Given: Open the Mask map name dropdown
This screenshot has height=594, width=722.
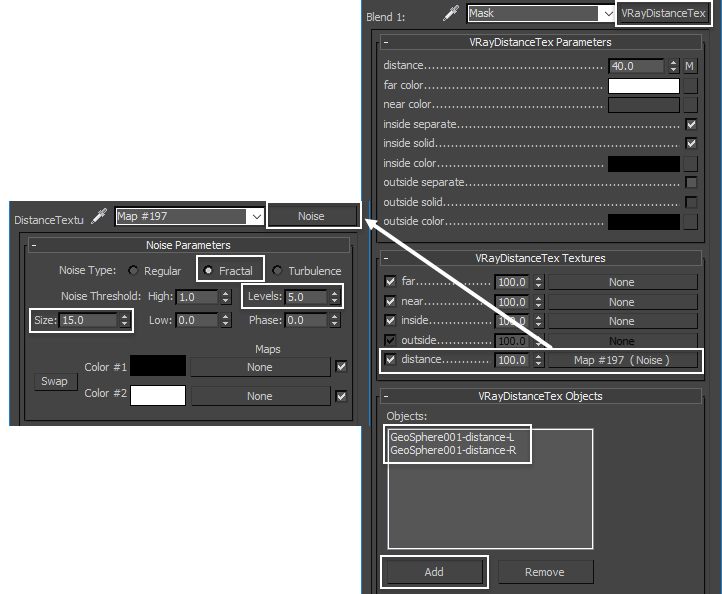Looking at the screenshot, I should click(x=608, y=14).
